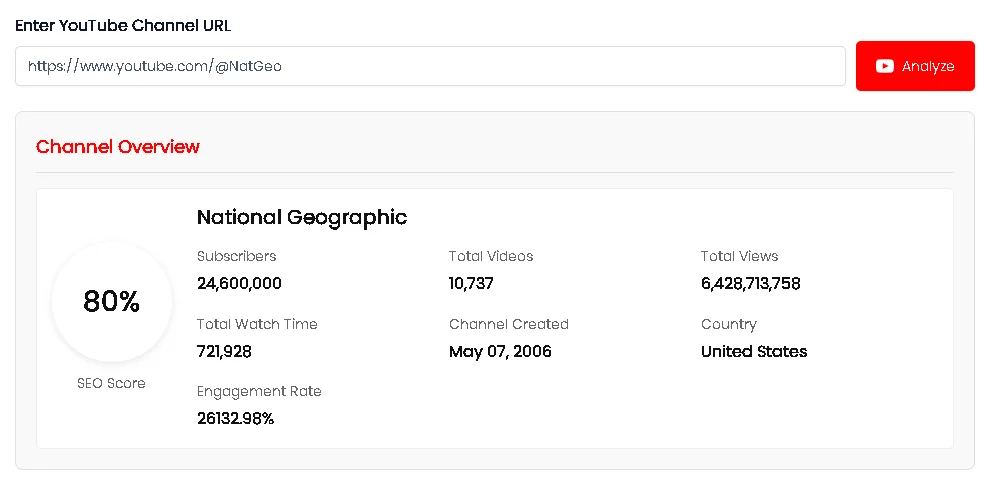The height and width of the screenshot is (485, 990).
Task: Click the 'SEO Score' caption
Action: [x=111, y=383]
